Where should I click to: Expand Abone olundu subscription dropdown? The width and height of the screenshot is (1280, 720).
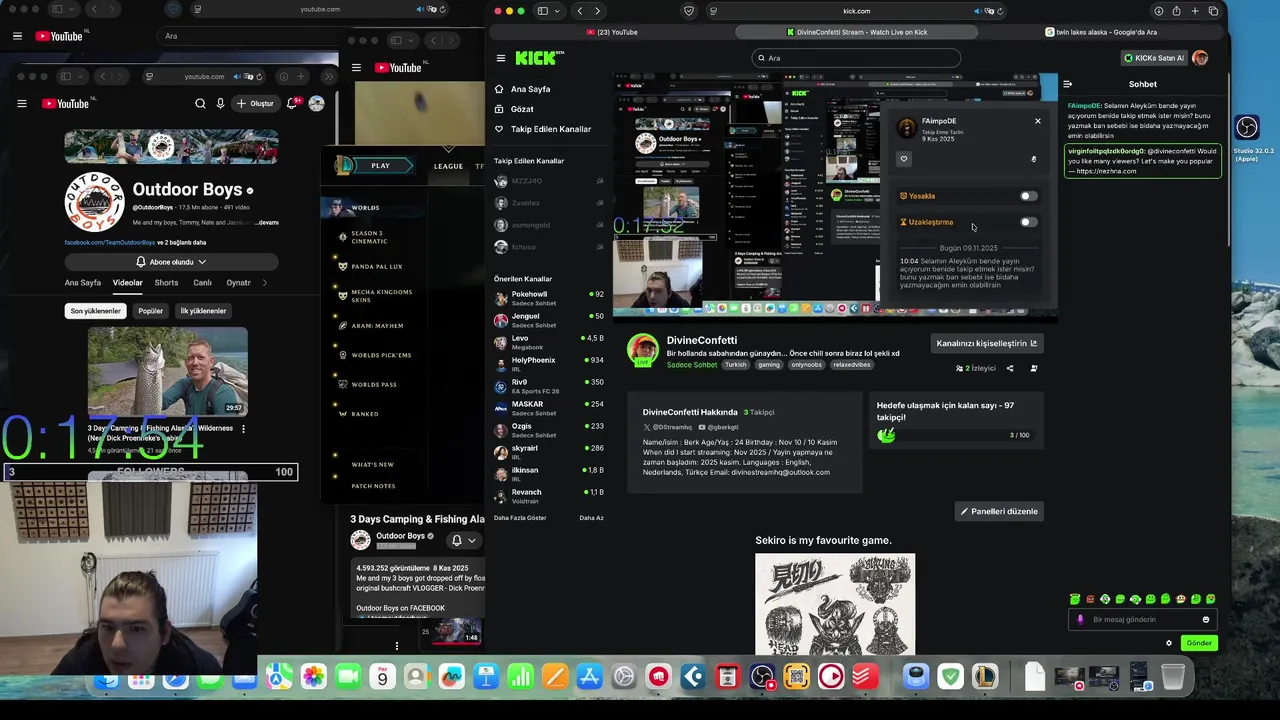(171, 262)
